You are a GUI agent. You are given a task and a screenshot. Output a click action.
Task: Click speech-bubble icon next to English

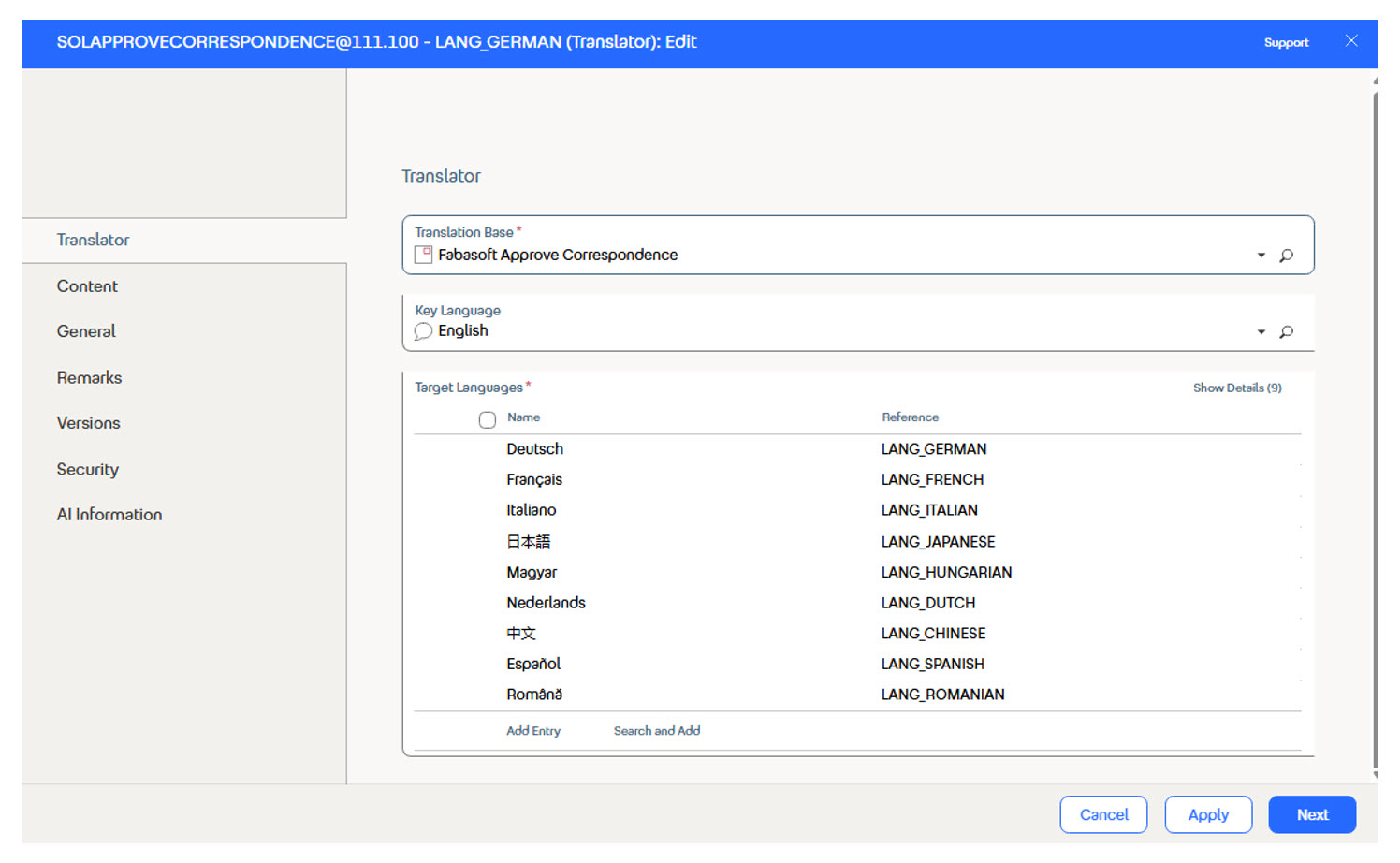(422, 330)
